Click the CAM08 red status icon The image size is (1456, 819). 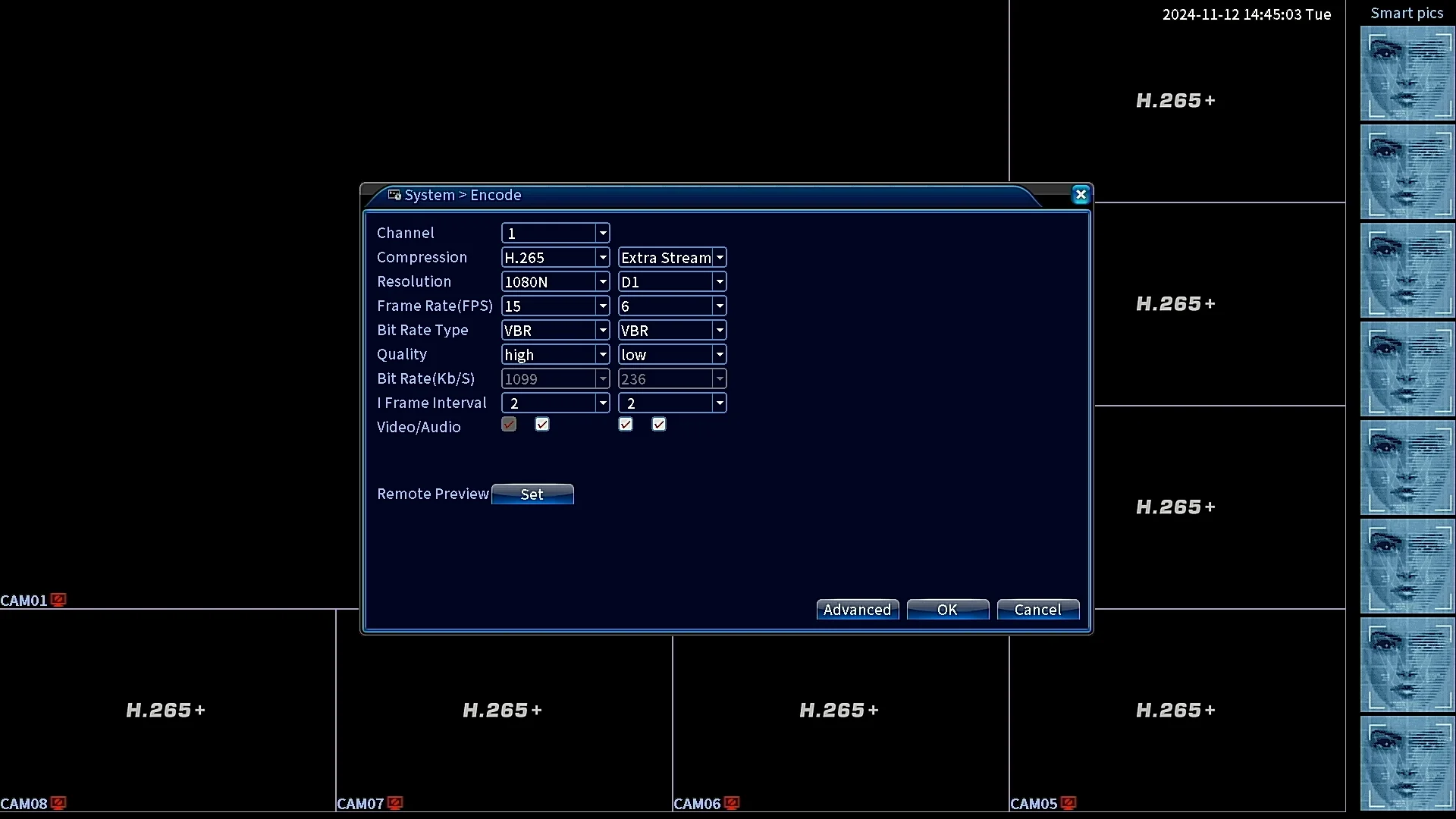pos(58,803)
